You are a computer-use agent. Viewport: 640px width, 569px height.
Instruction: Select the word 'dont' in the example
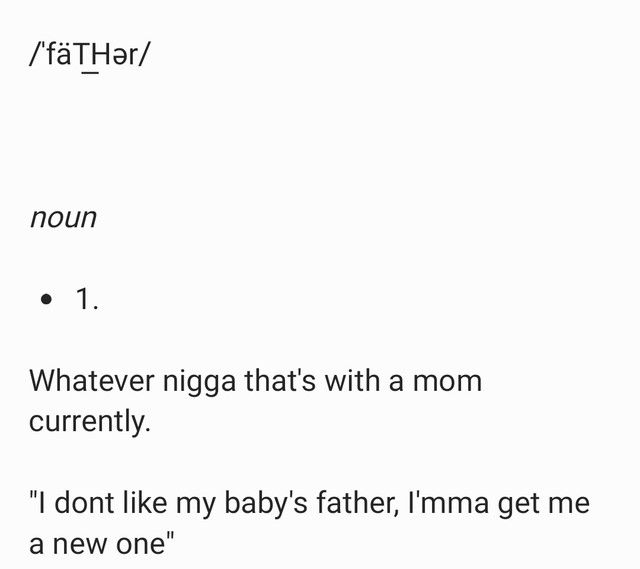84,502
